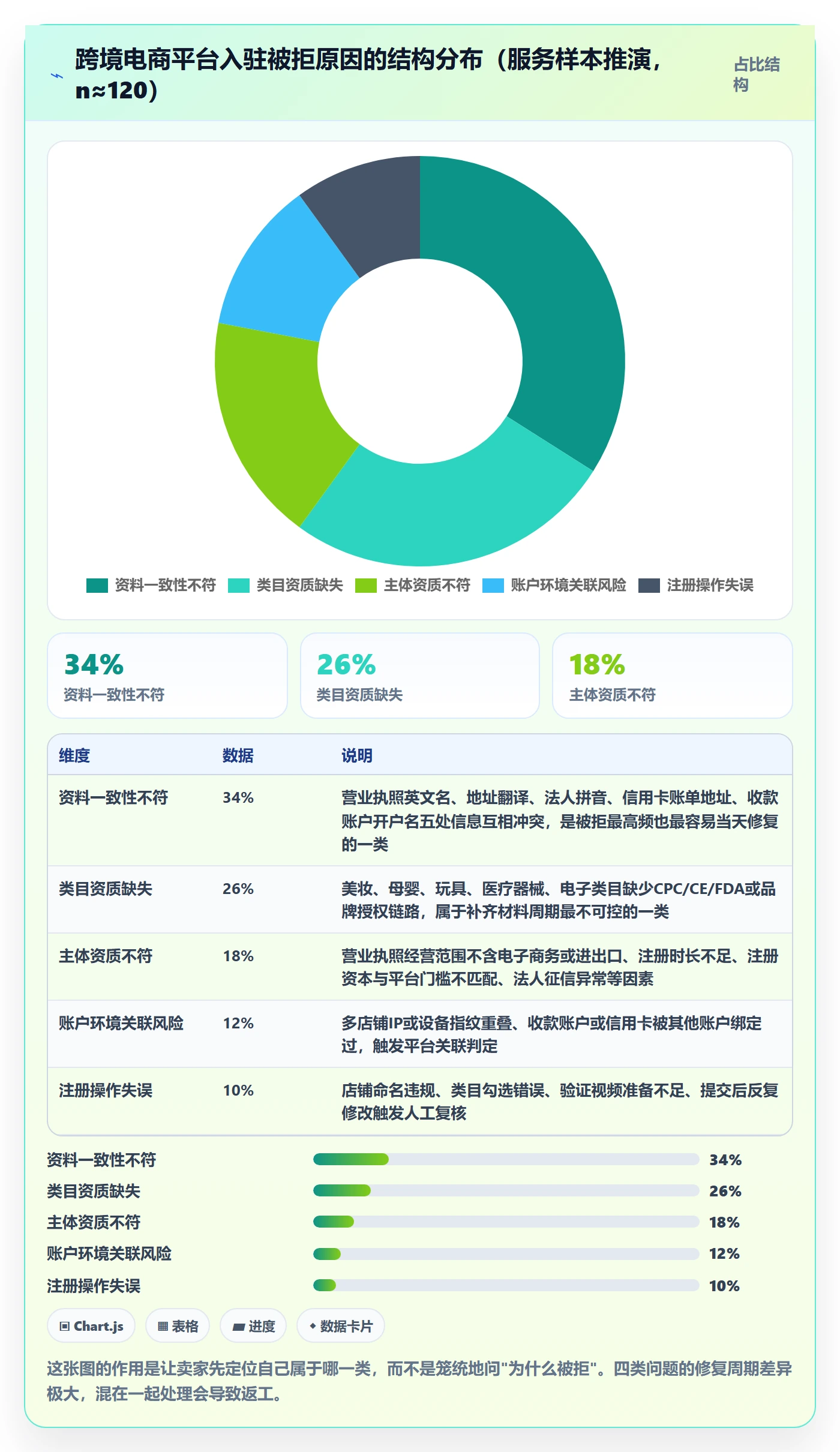Click the 账户环境关联风险 progress bar
The image size is (840, 1452).
pos(506,1253)
